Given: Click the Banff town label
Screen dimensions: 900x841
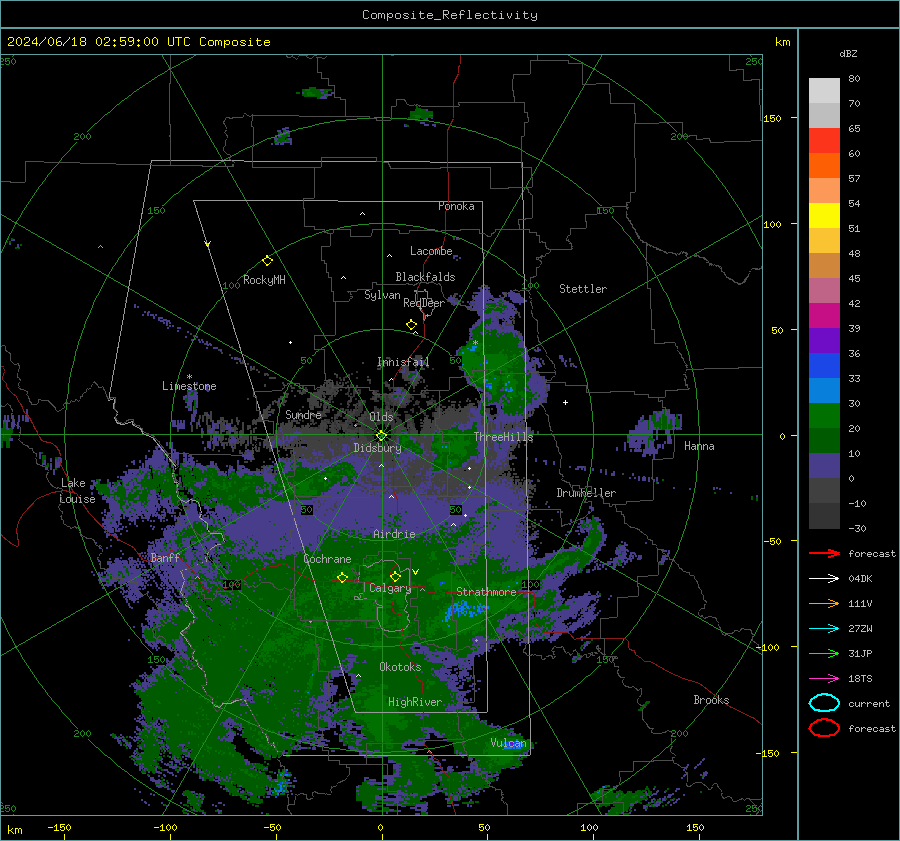Looking at the screenshot, I should [x=165, y=557].
